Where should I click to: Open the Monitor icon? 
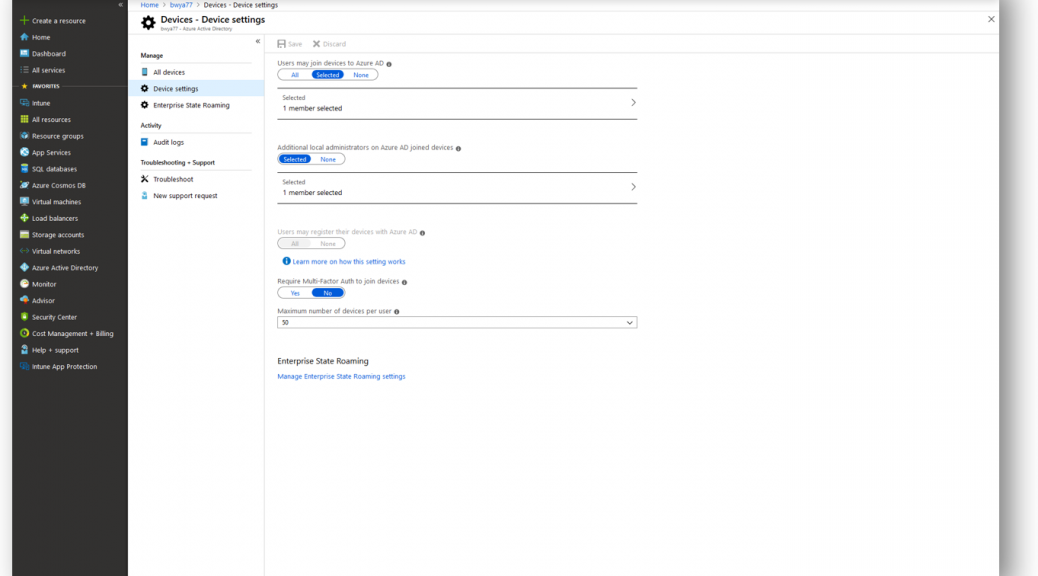tap(24, 284)
